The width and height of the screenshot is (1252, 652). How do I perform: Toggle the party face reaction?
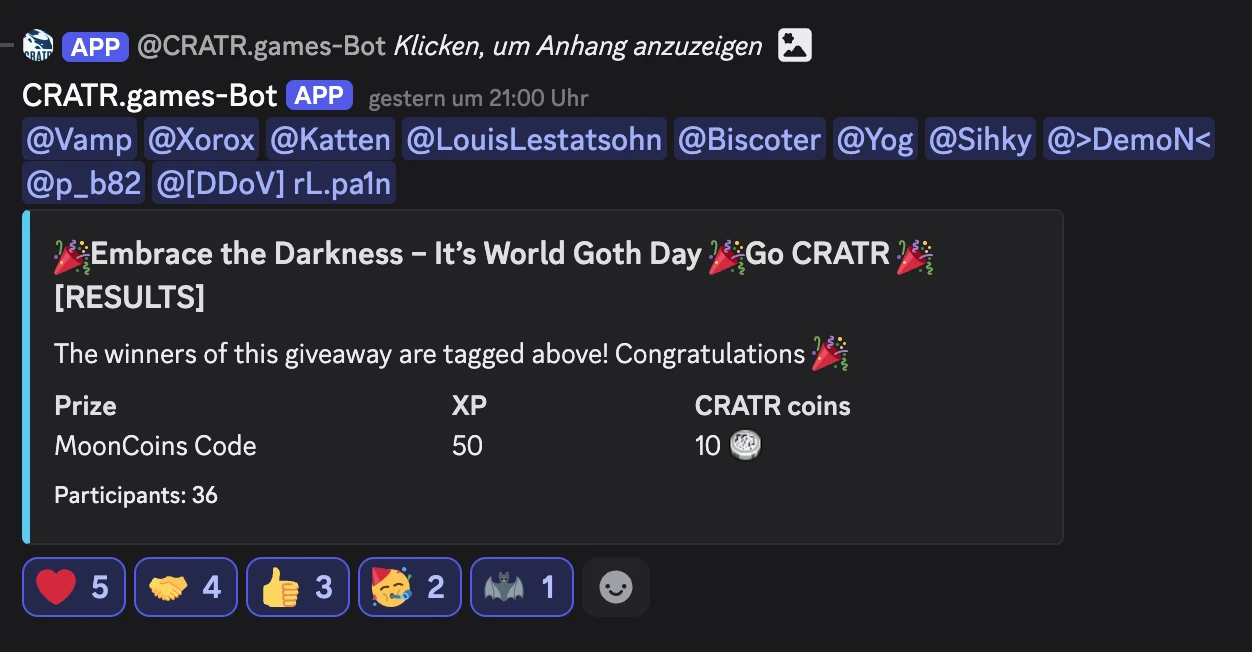pos(410,587)
